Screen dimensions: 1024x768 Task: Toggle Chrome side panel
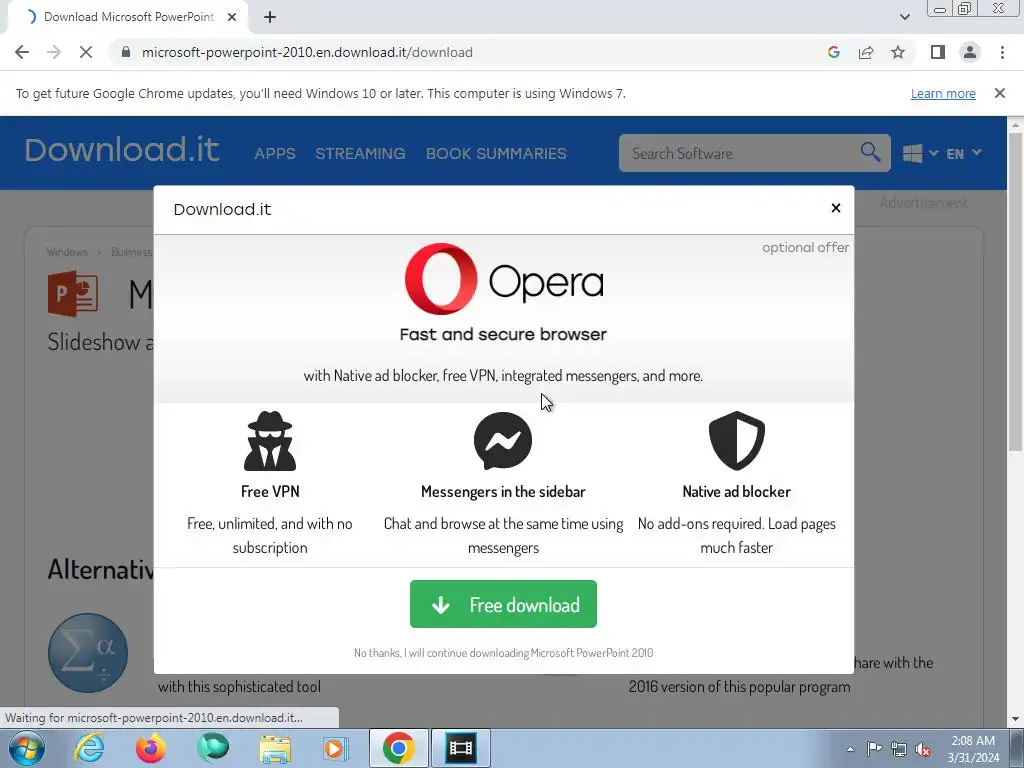tap(938, 52)
